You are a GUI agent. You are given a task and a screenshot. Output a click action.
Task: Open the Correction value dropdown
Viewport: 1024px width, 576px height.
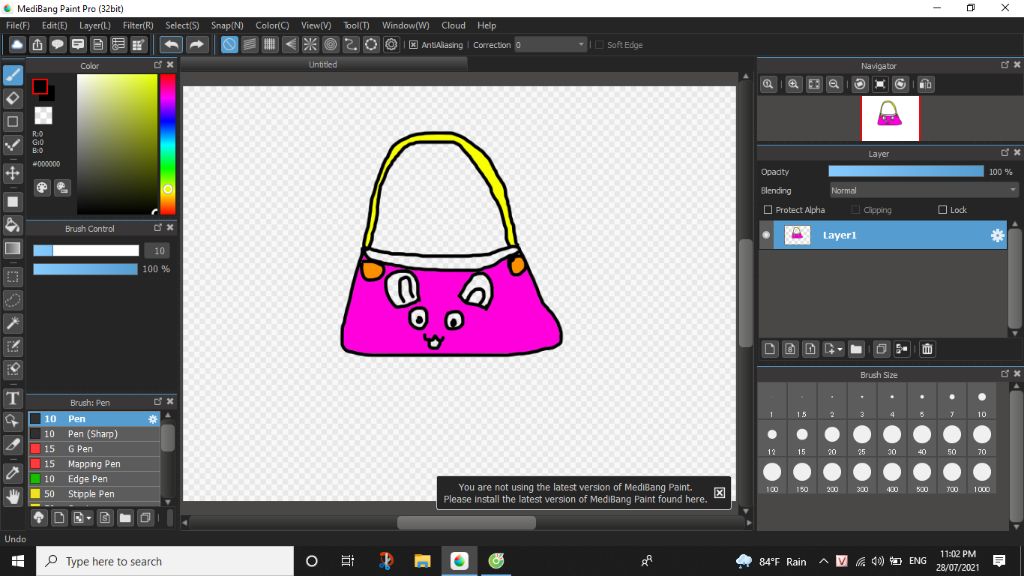click(550, 45)
